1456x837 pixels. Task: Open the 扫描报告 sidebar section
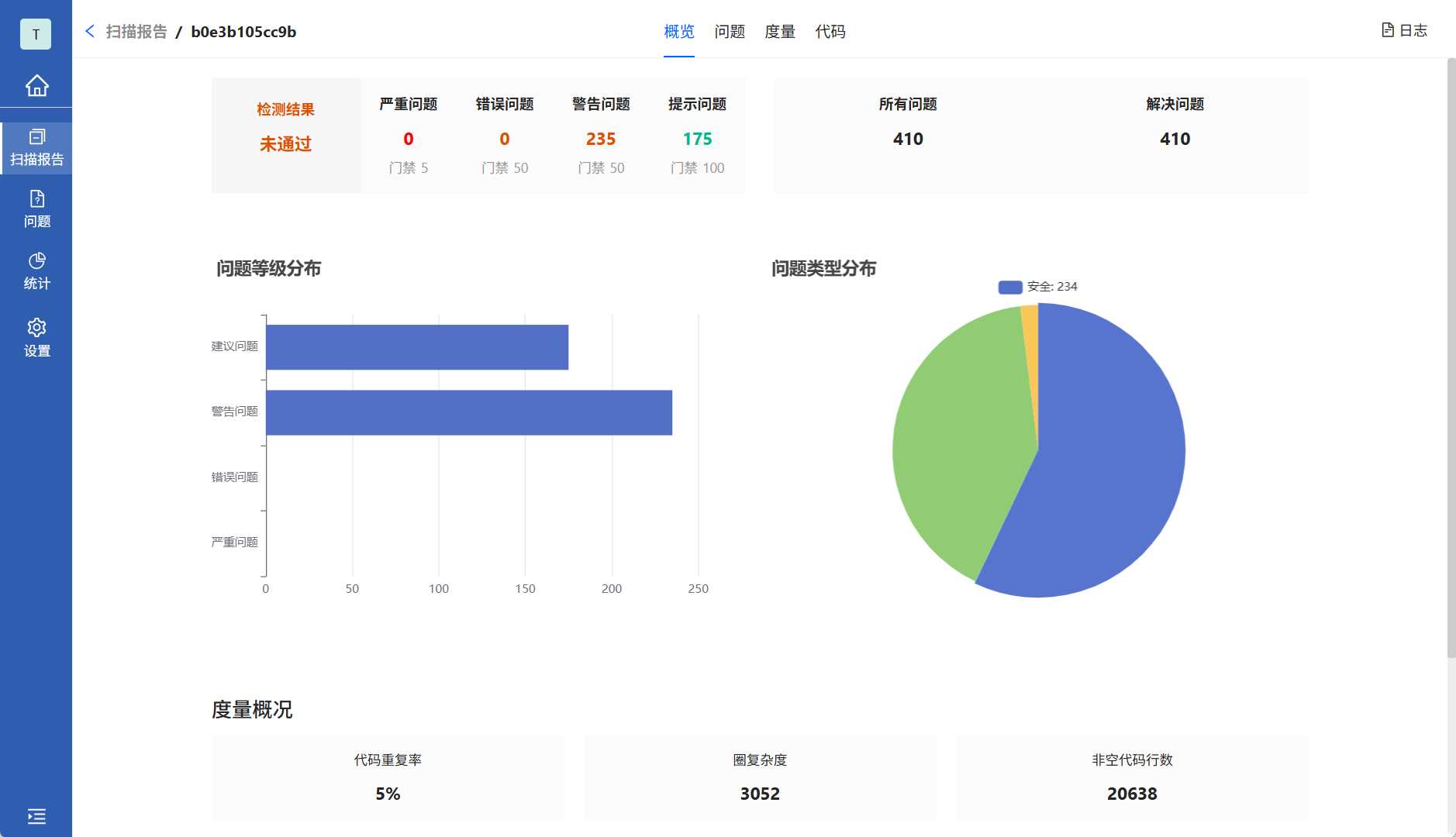(x=36, y=148)
